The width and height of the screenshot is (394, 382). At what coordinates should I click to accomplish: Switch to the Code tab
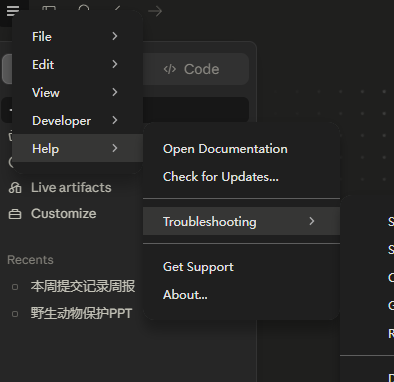(196, 69)
